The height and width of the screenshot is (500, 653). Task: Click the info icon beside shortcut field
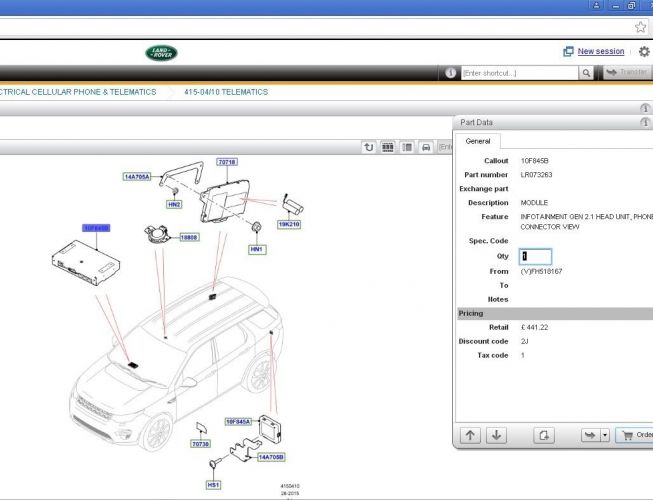[450, 73]
